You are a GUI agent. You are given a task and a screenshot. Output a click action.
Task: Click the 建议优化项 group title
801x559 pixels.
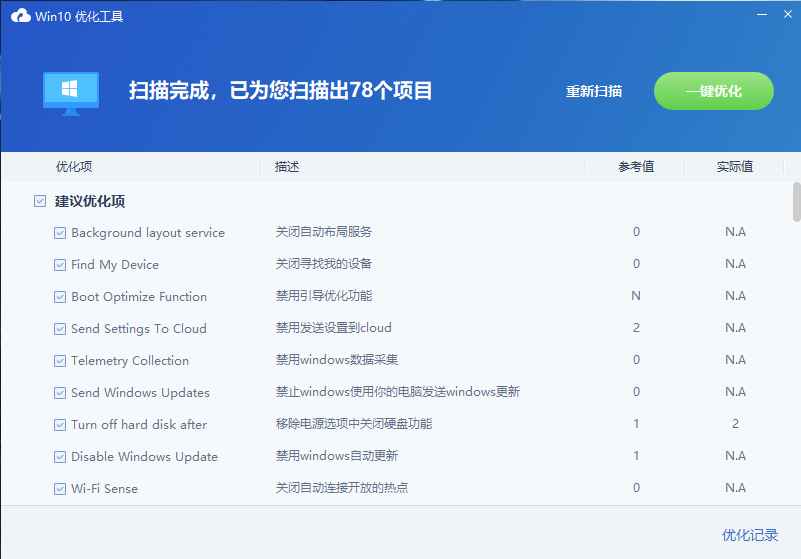pyautogui.click(x=90, y=201)
